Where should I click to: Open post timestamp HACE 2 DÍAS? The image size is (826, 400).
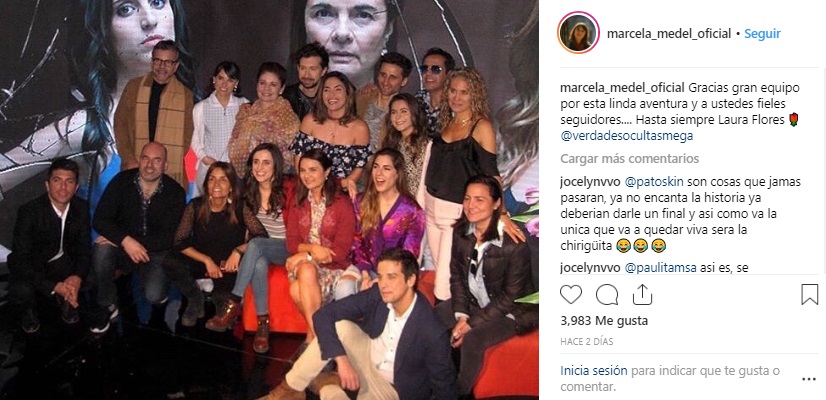586,342
